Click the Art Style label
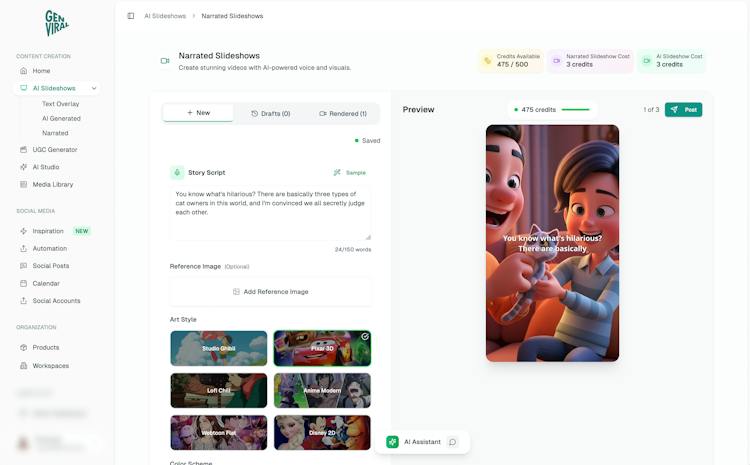 click(183, 319)
